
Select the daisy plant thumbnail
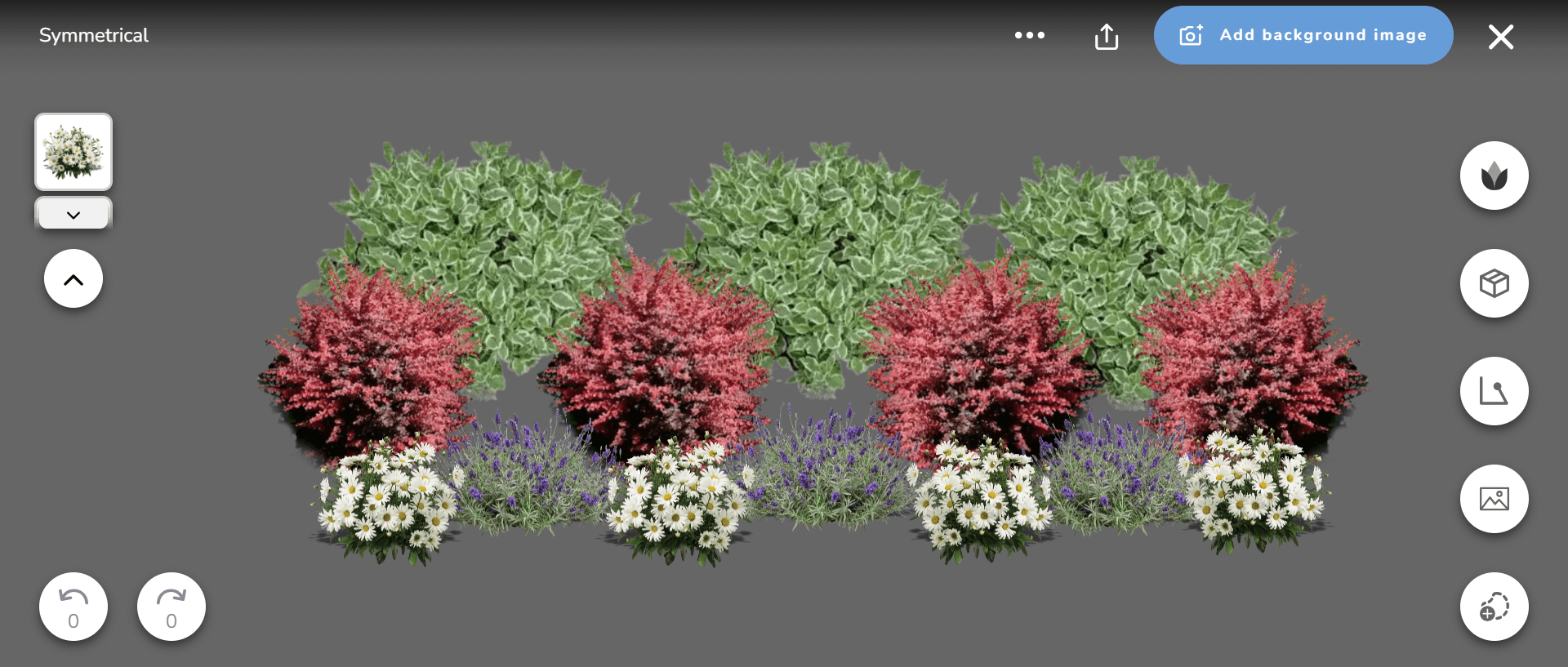[x=73, y=152]
